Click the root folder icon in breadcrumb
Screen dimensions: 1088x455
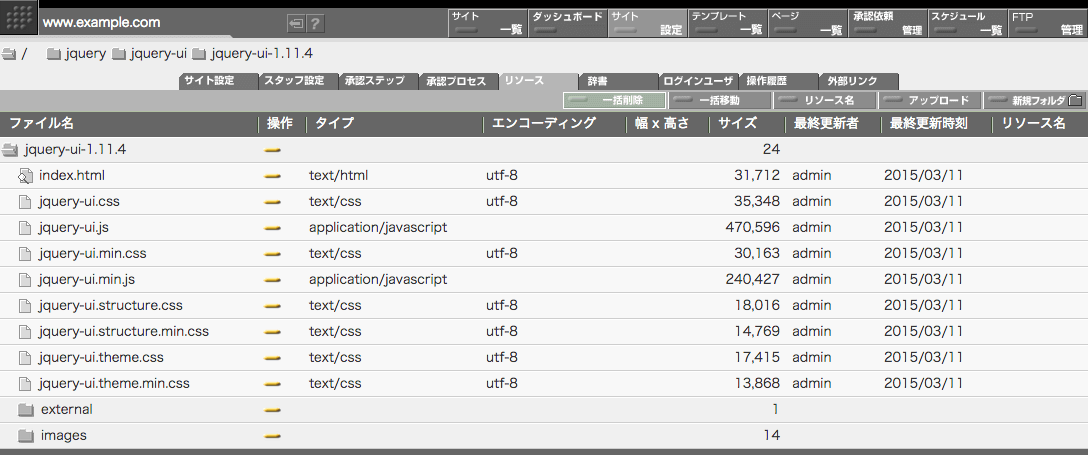(x=9, y=54)
